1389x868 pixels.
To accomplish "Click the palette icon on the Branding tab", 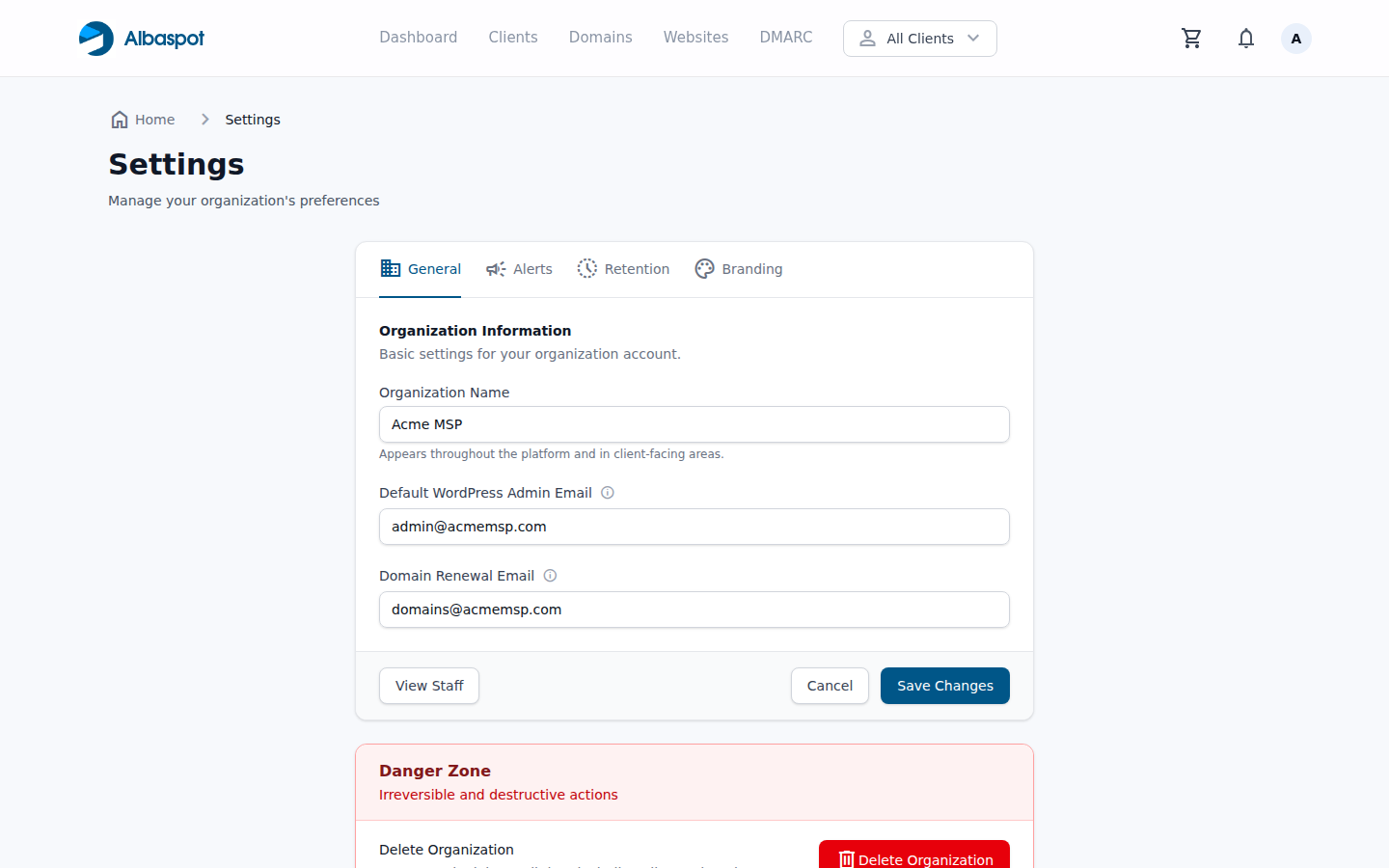I will point(704,268).
